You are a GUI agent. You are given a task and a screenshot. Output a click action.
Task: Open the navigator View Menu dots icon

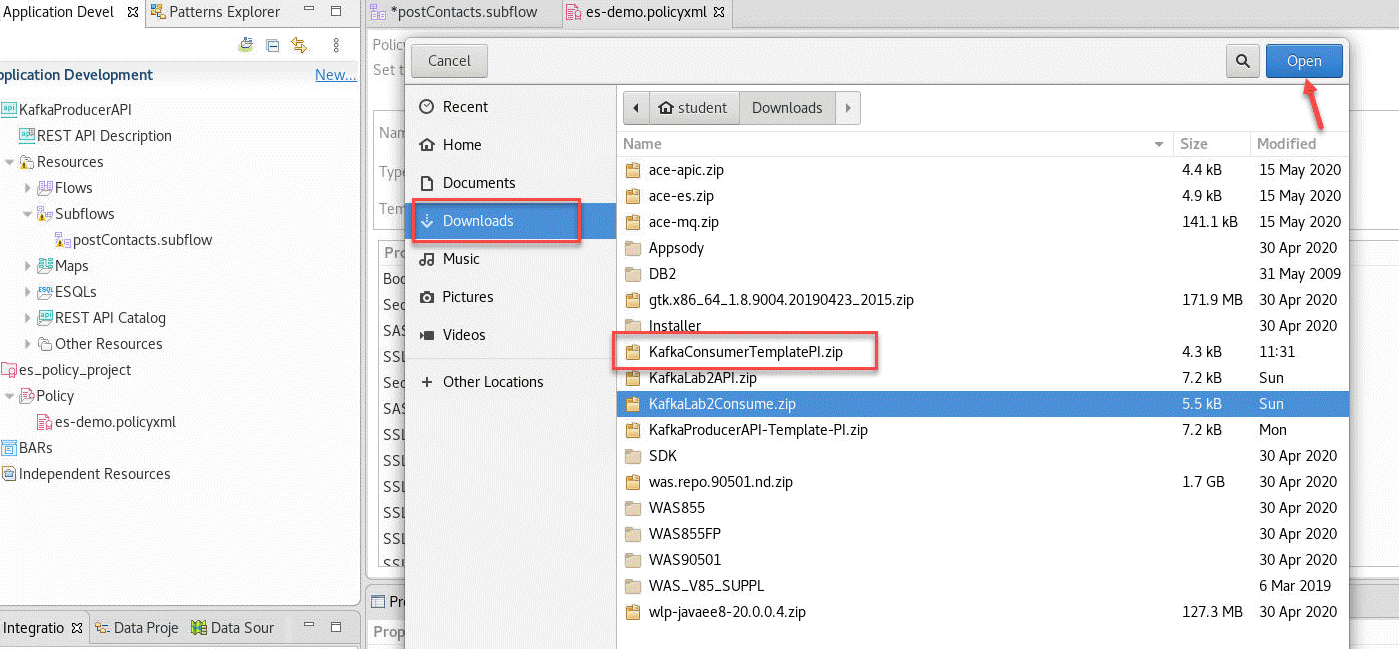336,45
